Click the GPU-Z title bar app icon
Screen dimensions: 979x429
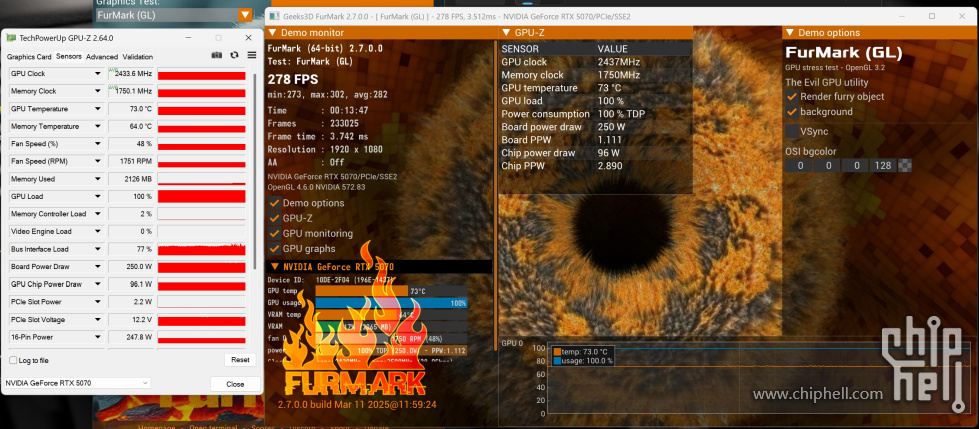(11, 38)
